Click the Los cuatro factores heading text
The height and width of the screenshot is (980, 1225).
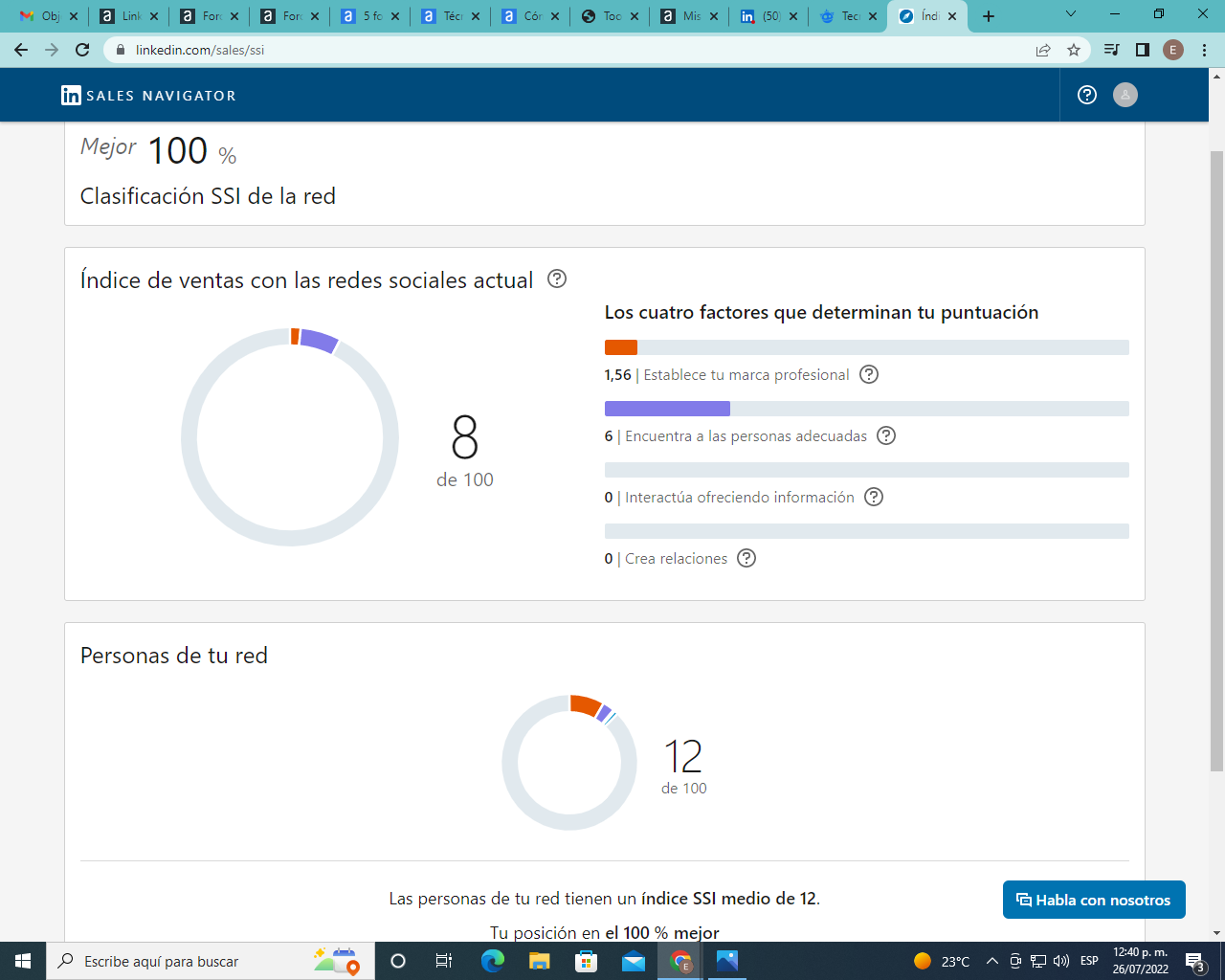pyautogui.click(x=821, y=312)
